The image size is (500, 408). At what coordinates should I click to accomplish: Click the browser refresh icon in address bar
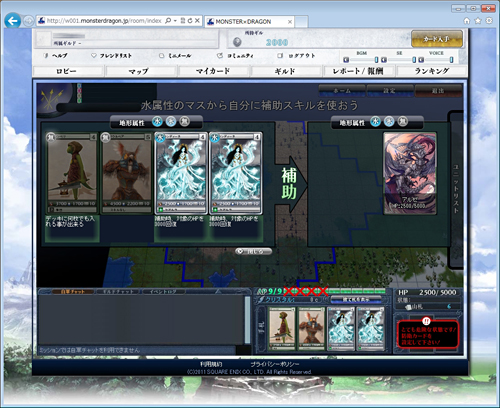190,21
